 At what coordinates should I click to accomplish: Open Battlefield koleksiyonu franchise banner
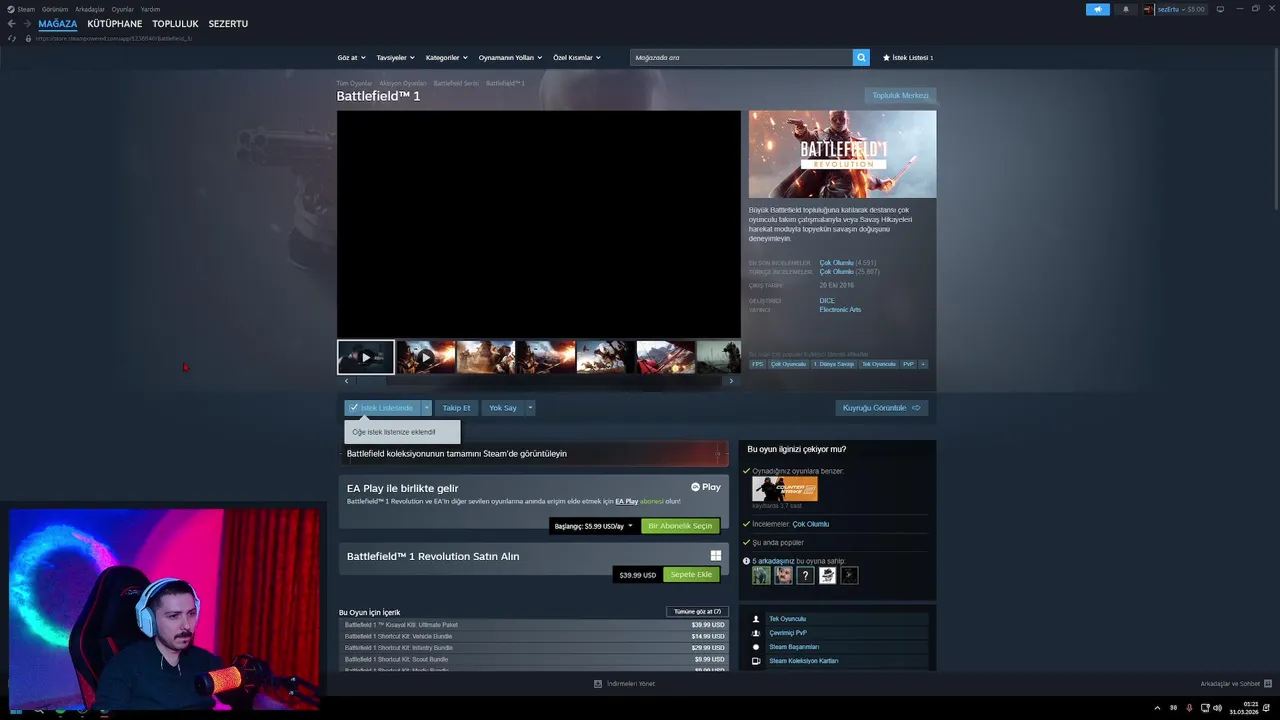534,454
